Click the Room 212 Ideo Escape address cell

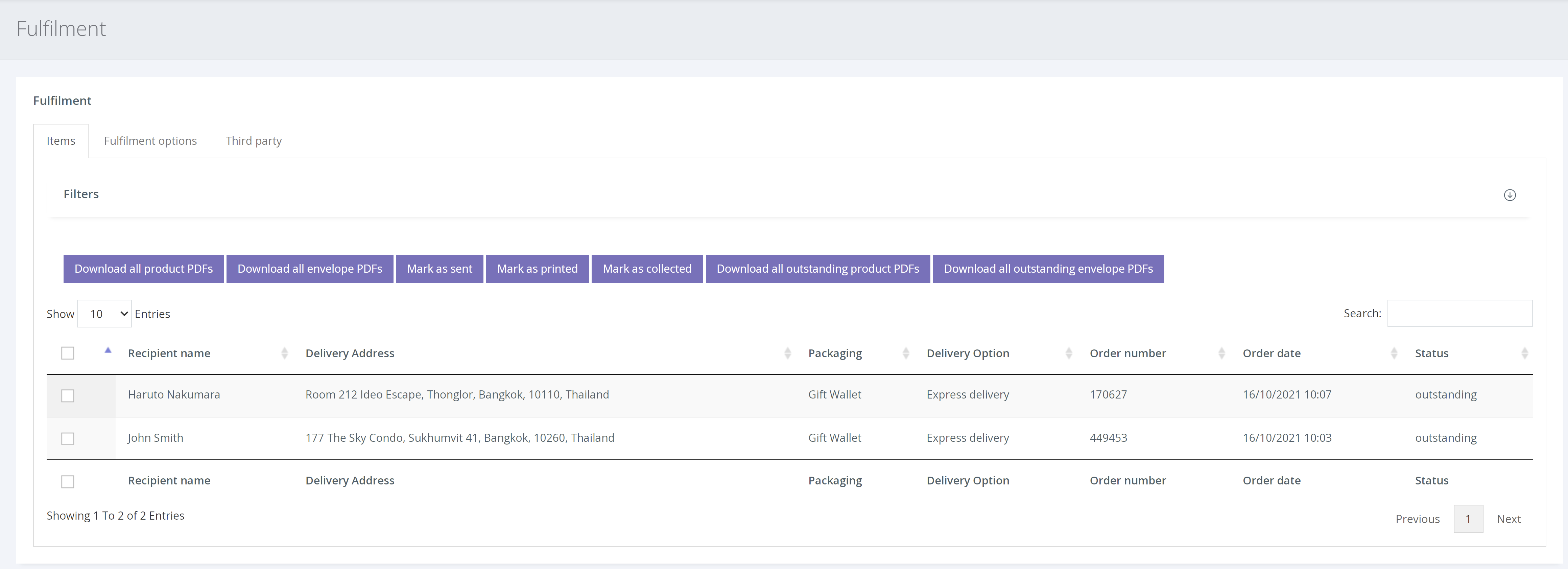457,395
